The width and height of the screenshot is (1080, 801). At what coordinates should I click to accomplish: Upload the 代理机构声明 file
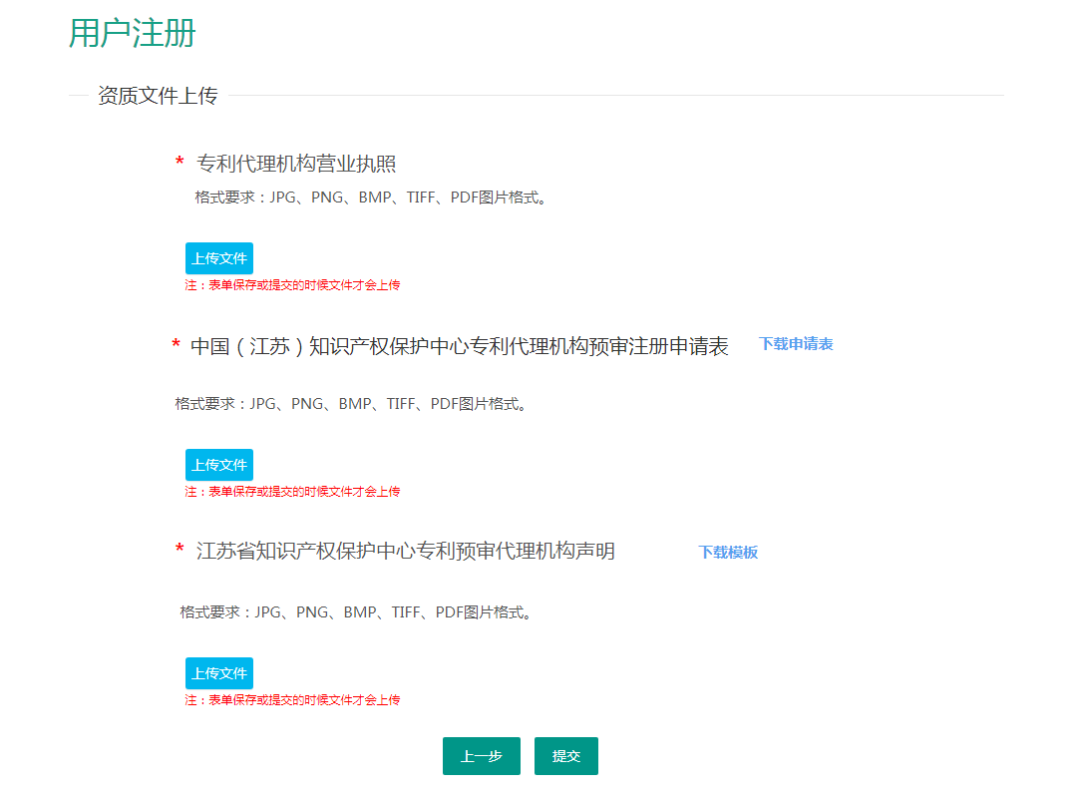pyautogui.click(x=219, y=673)
